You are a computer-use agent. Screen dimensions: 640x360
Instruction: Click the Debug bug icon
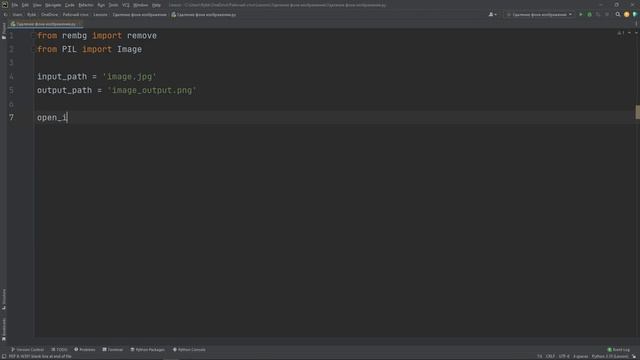[589, 15]
